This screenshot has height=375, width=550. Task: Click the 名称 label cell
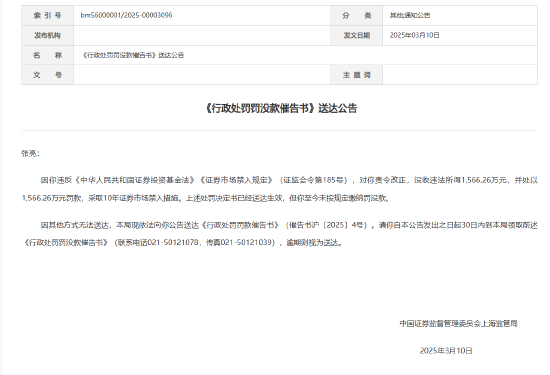pyautogui.click(x=47, y=55)
